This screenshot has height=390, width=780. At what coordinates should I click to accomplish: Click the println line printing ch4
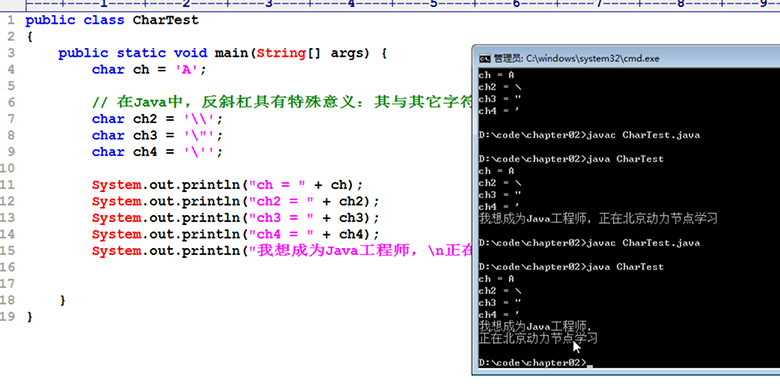coord(236,234)
